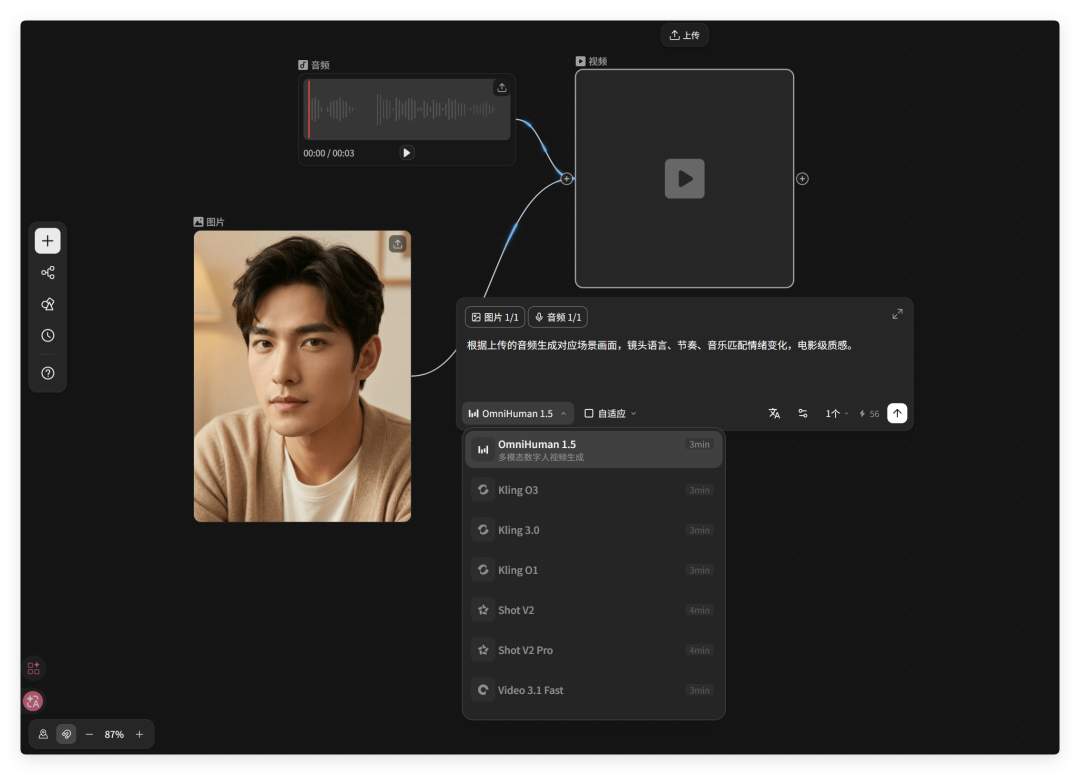Open the 自适应 aspect ratio dropdown
This screenshot has height=775, width=1080.
pos(610,413)
